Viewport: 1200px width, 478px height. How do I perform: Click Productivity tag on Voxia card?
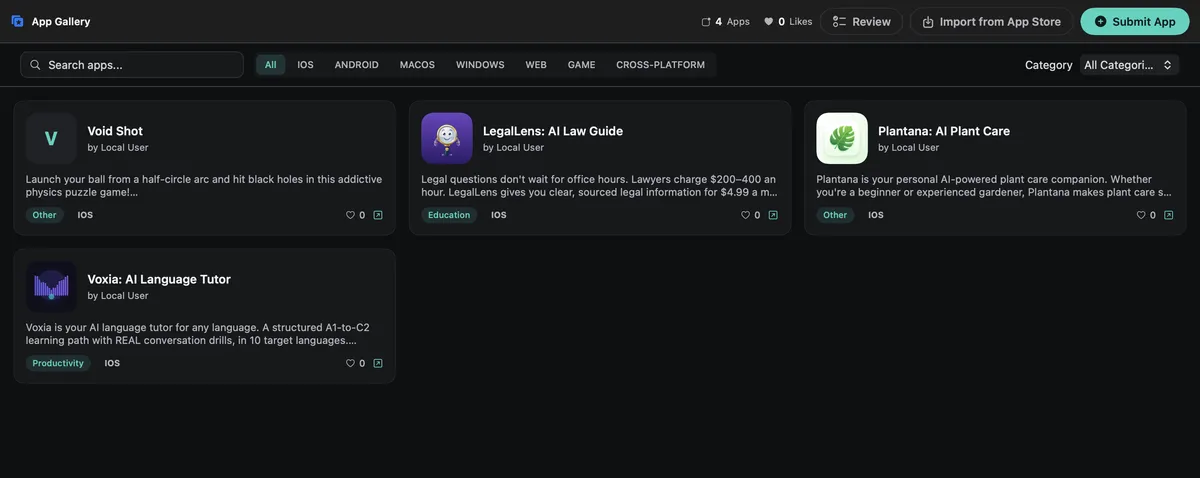coord(58,363)
